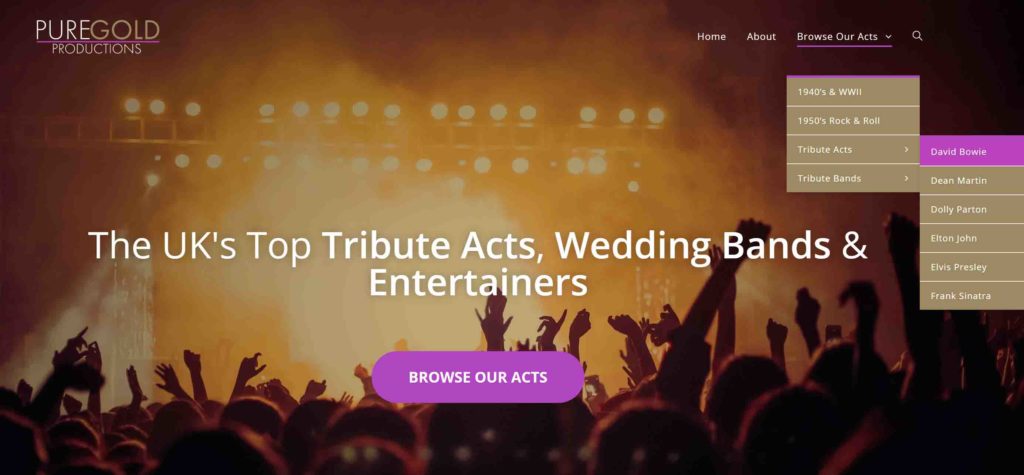Select the Tribute Acts menu entry
The width and height of the screenshot is (1024, 475).
tap(853, 150)
